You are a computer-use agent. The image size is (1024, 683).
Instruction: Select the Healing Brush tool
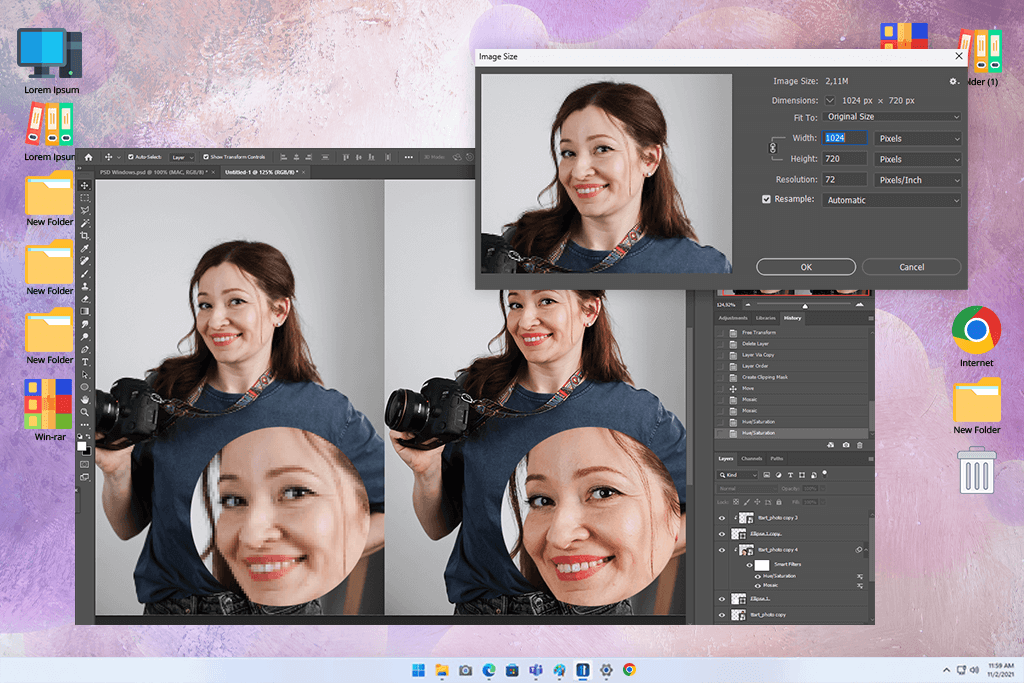[x=84, y=261]
